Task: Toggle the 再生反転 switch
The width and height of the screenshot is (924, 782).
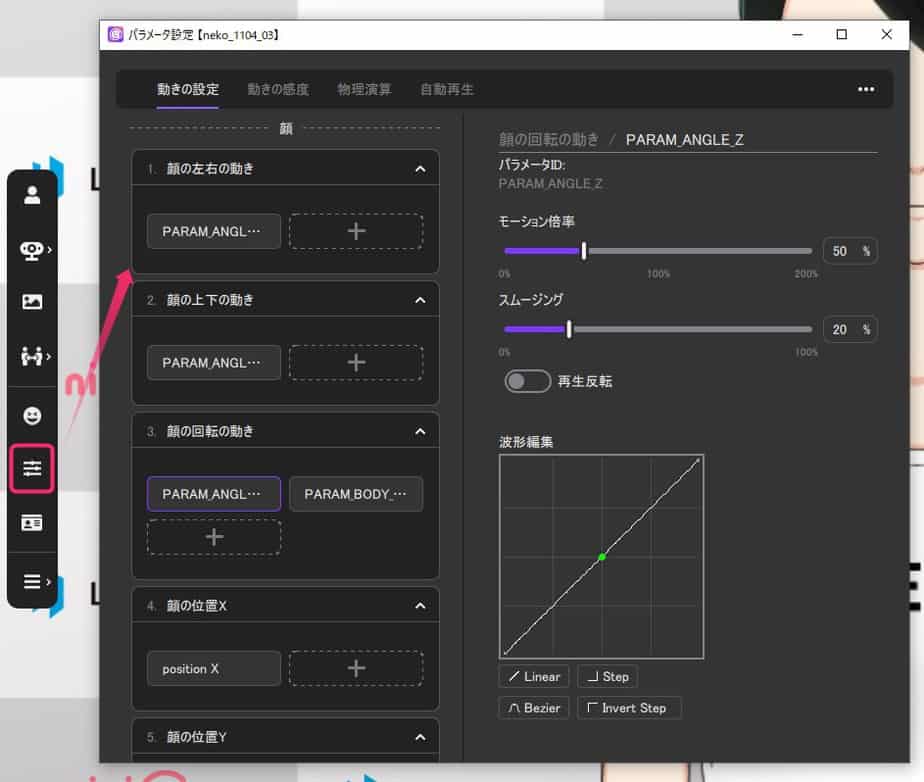Action: tap(527, 381)
